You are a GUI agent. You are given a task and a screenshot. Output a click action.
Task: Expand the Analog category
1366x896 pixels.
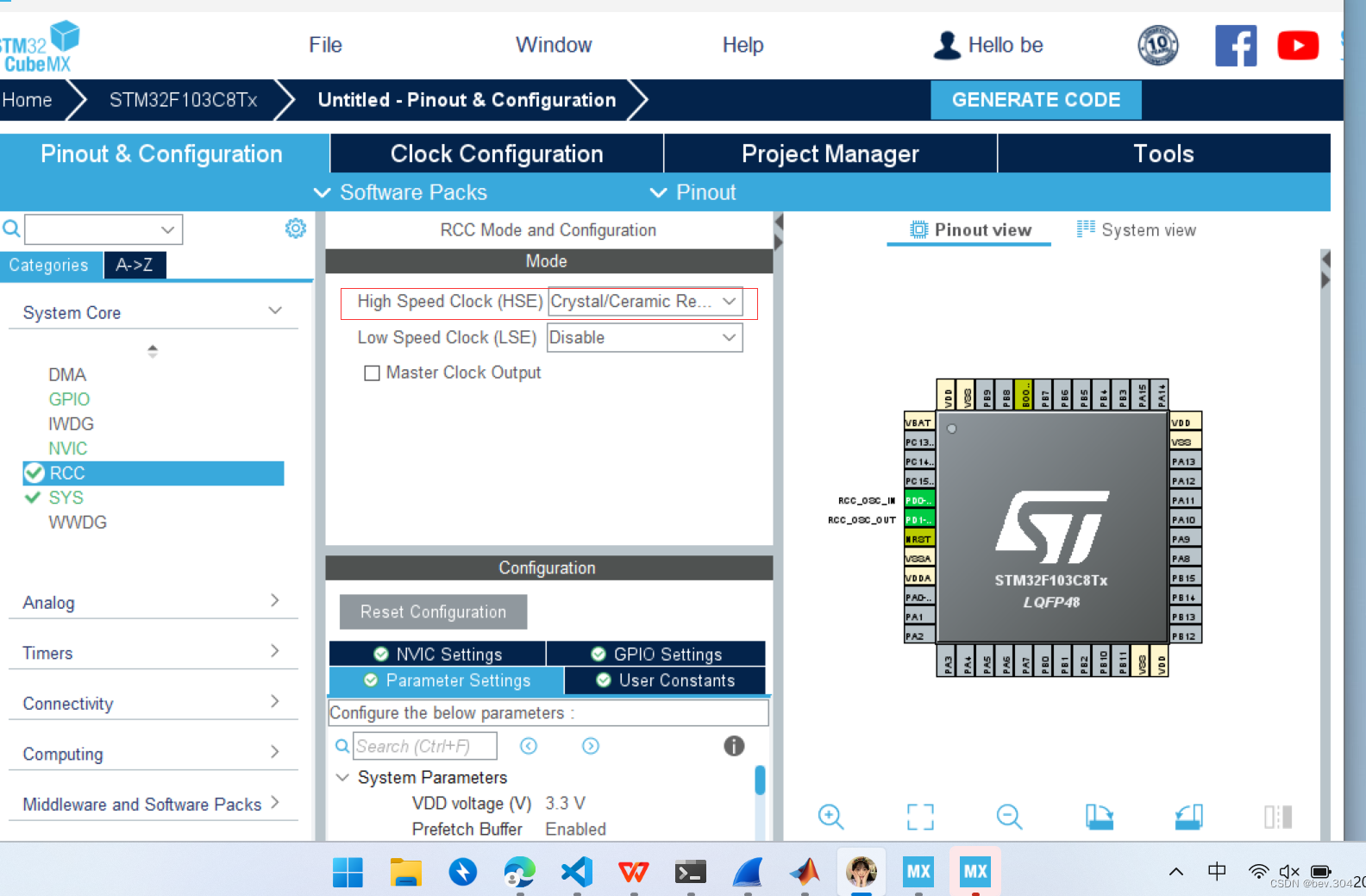tap(275, 600)
